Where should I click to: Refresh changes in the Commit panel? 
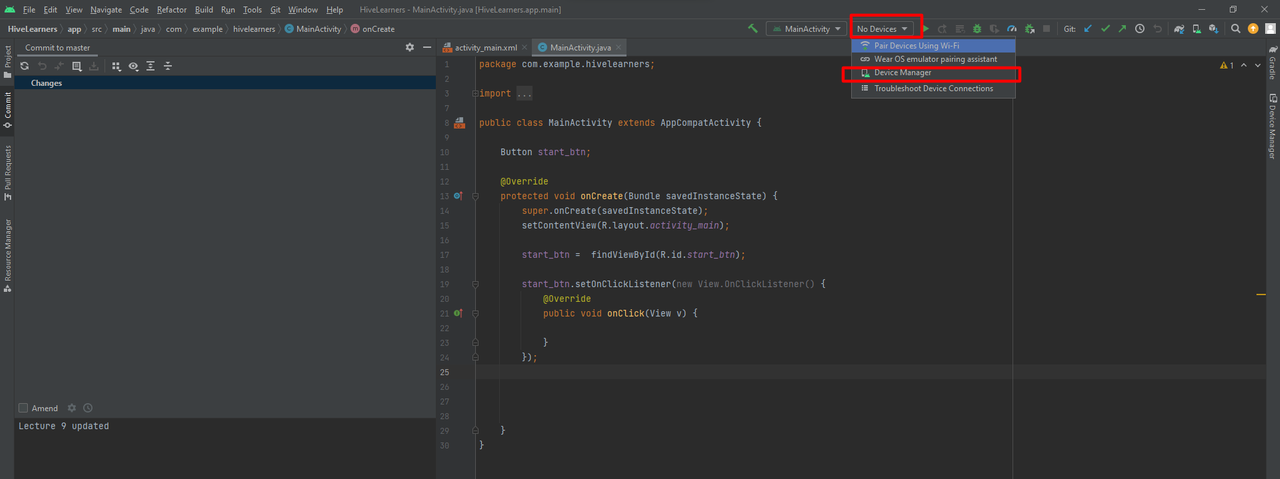(x=24, y=66)
